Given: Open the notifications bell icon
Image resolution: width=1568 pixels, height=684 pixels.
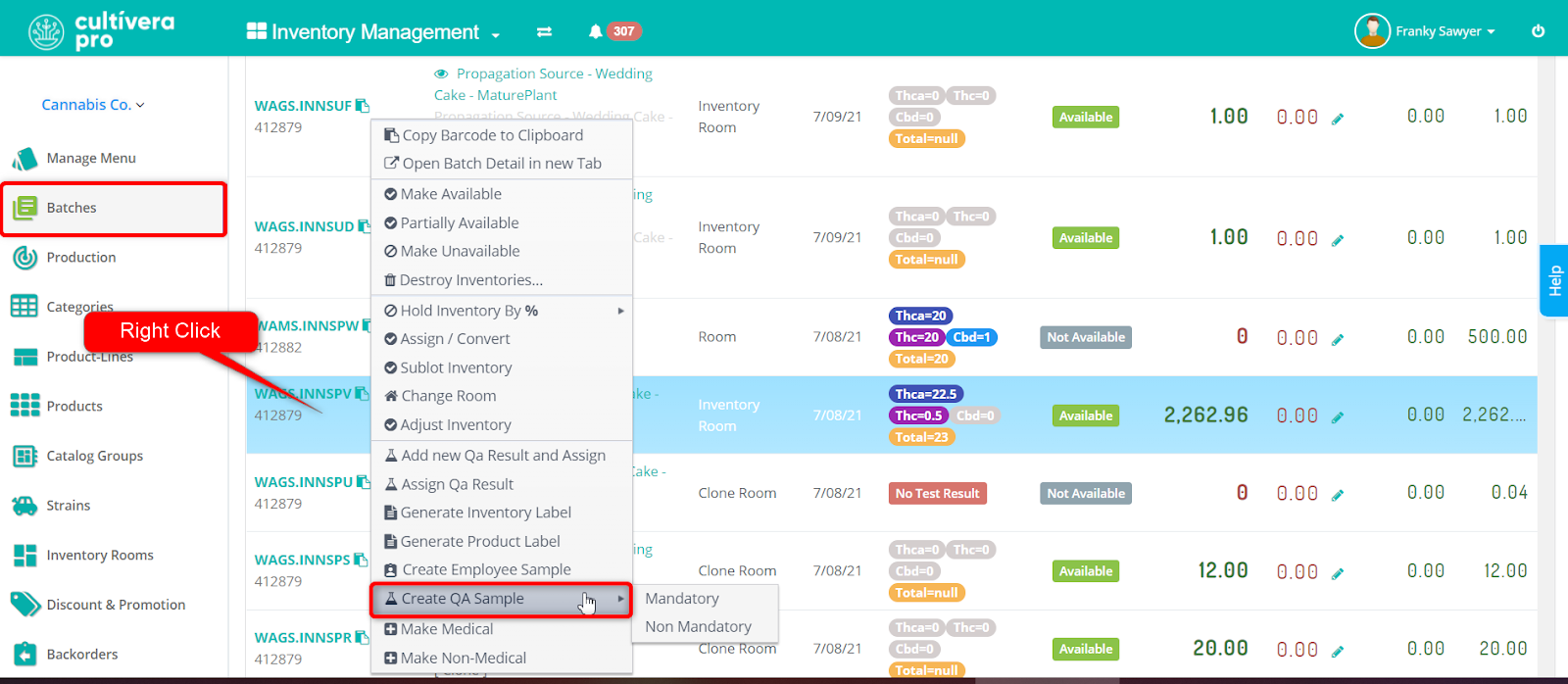Looking at the screenshot, I should pyautogui.click(x=595, y=31).
